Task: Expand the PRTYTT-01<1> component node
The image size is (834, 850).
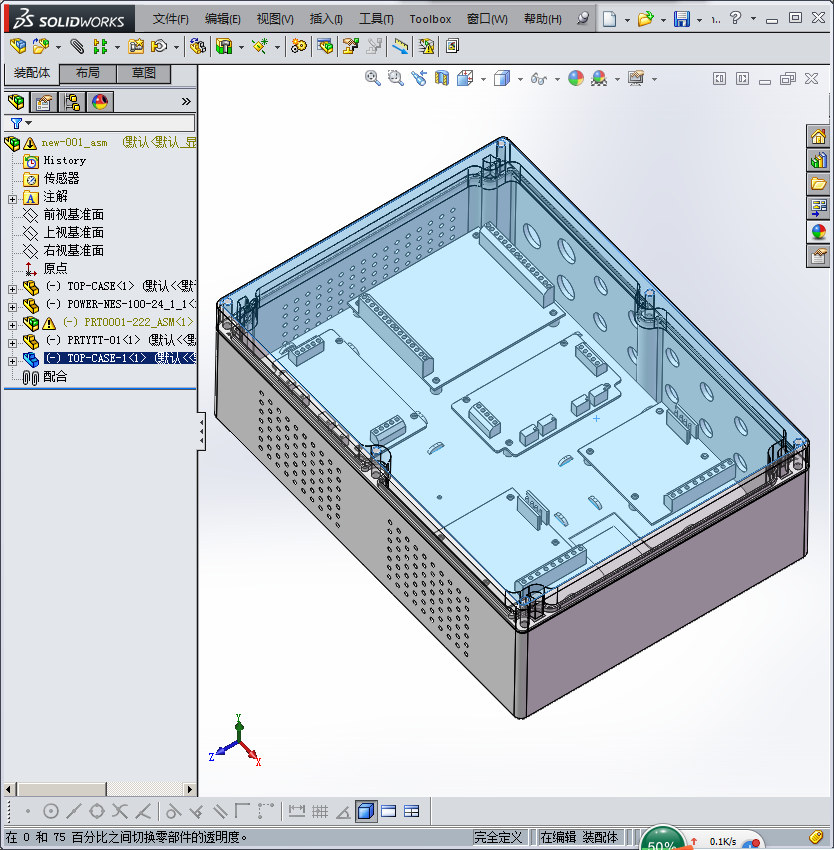Action: click(x=12, y=343)
